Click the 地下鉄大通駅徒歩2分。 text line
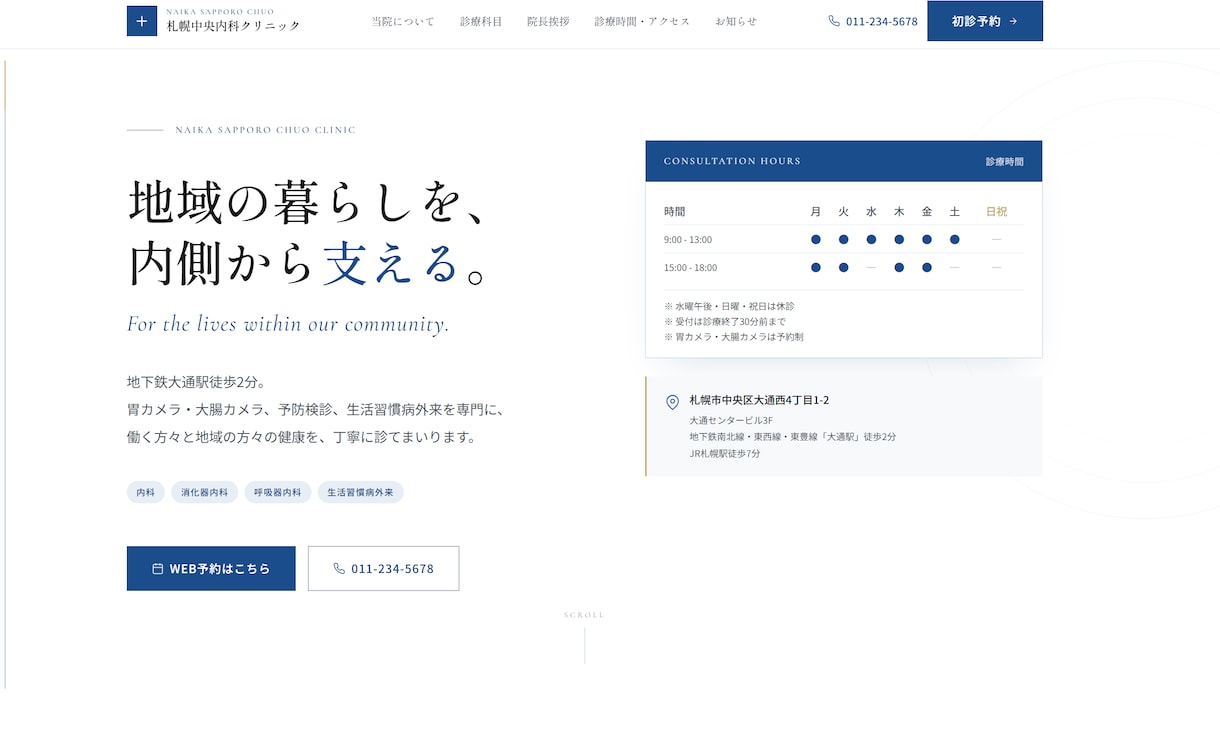The height and width of the screenshot is (732, 1220). pos(196,382)
